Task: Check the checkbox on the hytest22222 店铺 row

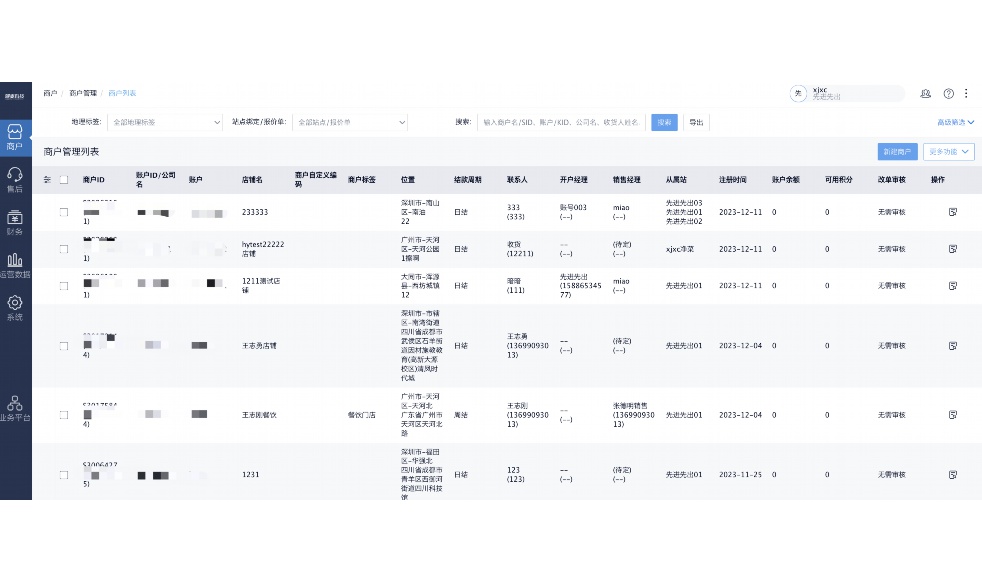Action: (64, 248)
